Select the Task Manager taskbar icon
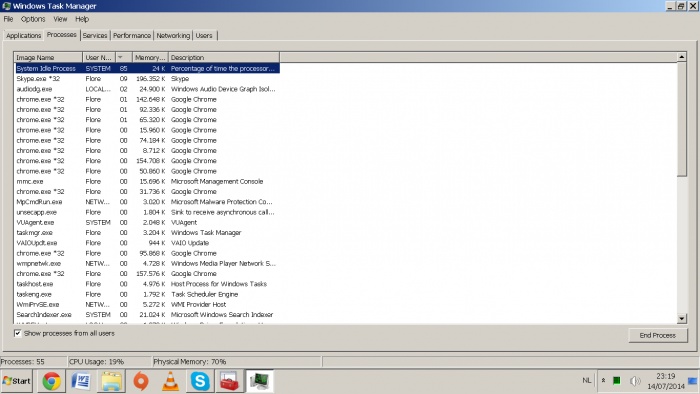Viewport: 700px width, 394px height. (259, 381)
